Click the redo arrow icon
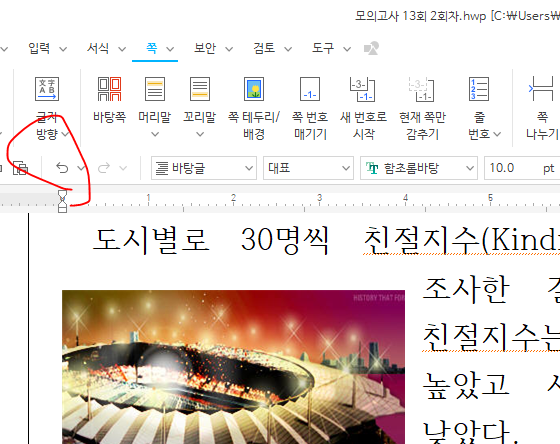 [104, 168]
